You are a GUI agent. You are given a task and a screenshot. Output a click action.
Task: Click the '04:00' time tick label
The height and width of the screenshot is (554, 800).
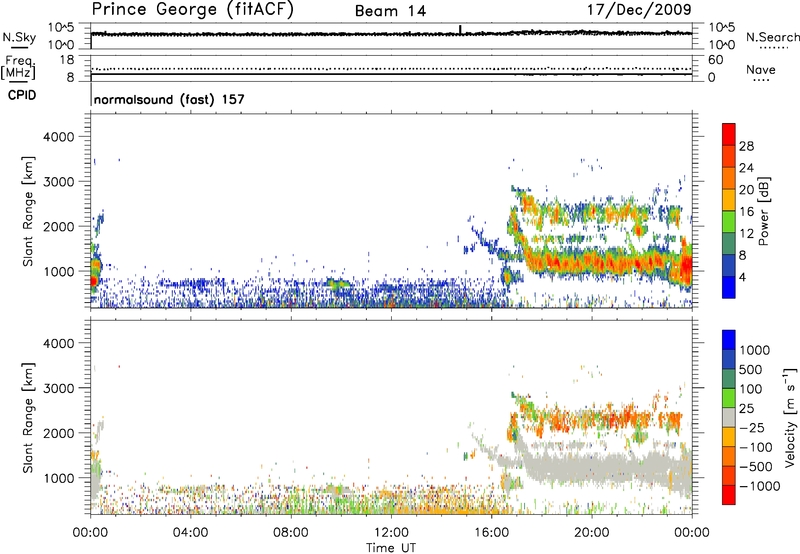coord(190,533)
